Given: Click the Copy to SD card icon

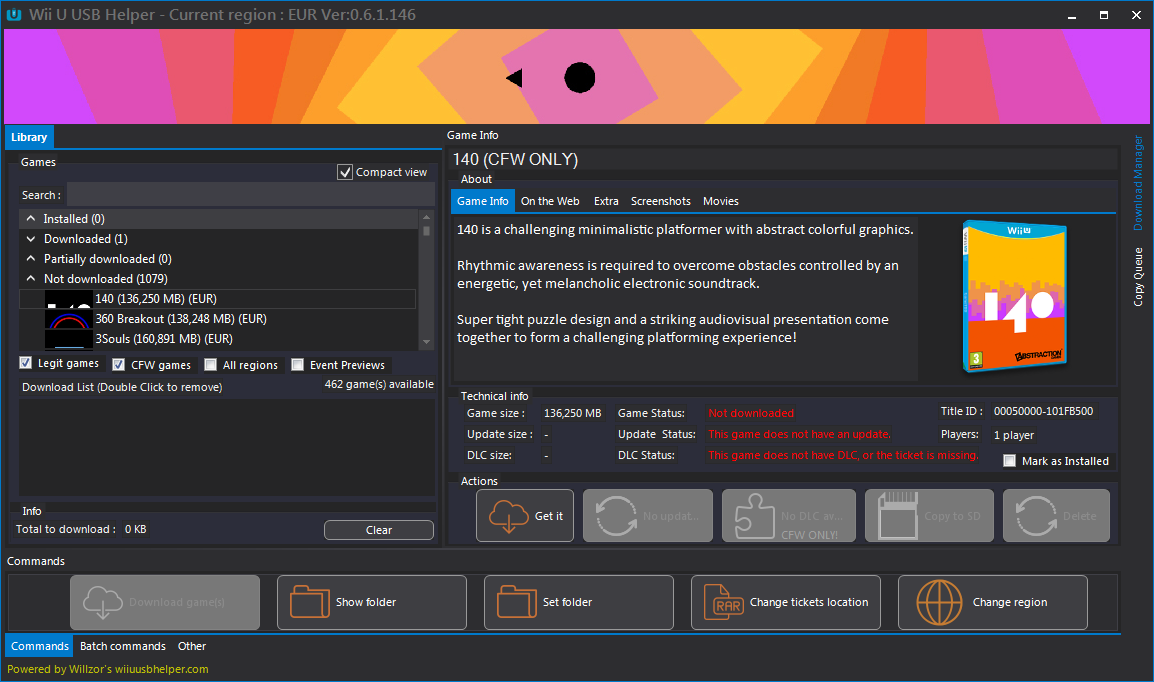Looking at the screenshot, I should [898, 516].
